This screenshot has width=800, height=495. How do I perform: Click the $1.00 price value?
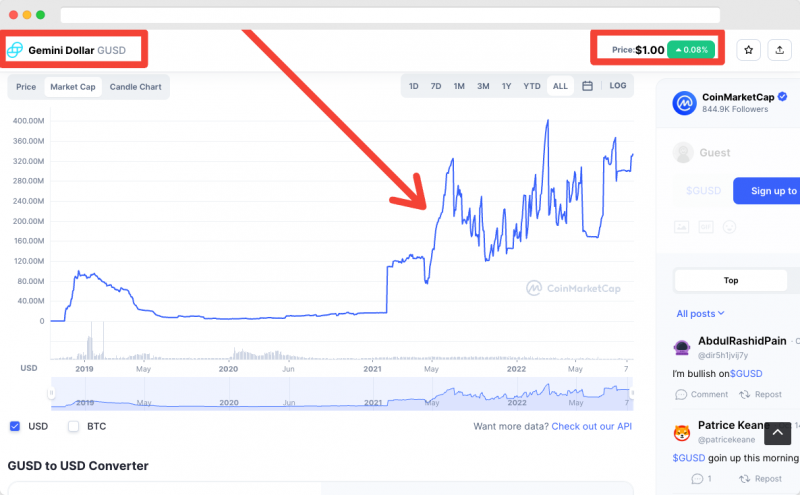coord(649,50)
